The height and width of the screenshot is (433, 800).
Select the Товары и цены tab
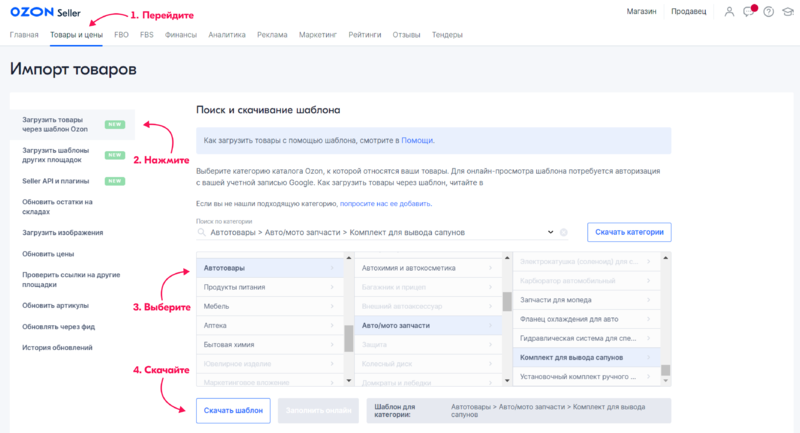pos(76,35)
